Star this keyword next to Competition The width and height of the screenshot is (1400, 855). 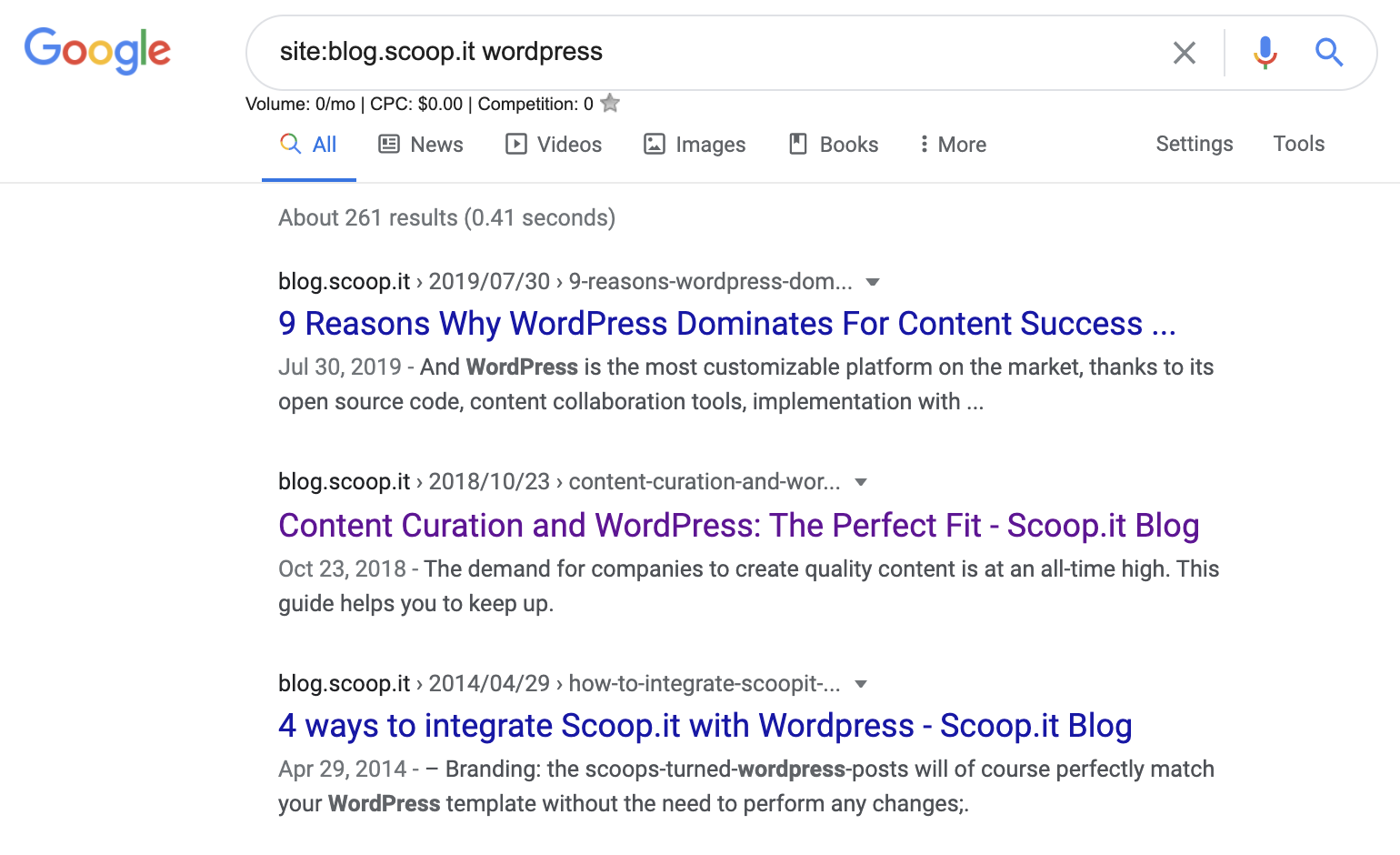tap(611, 104)
